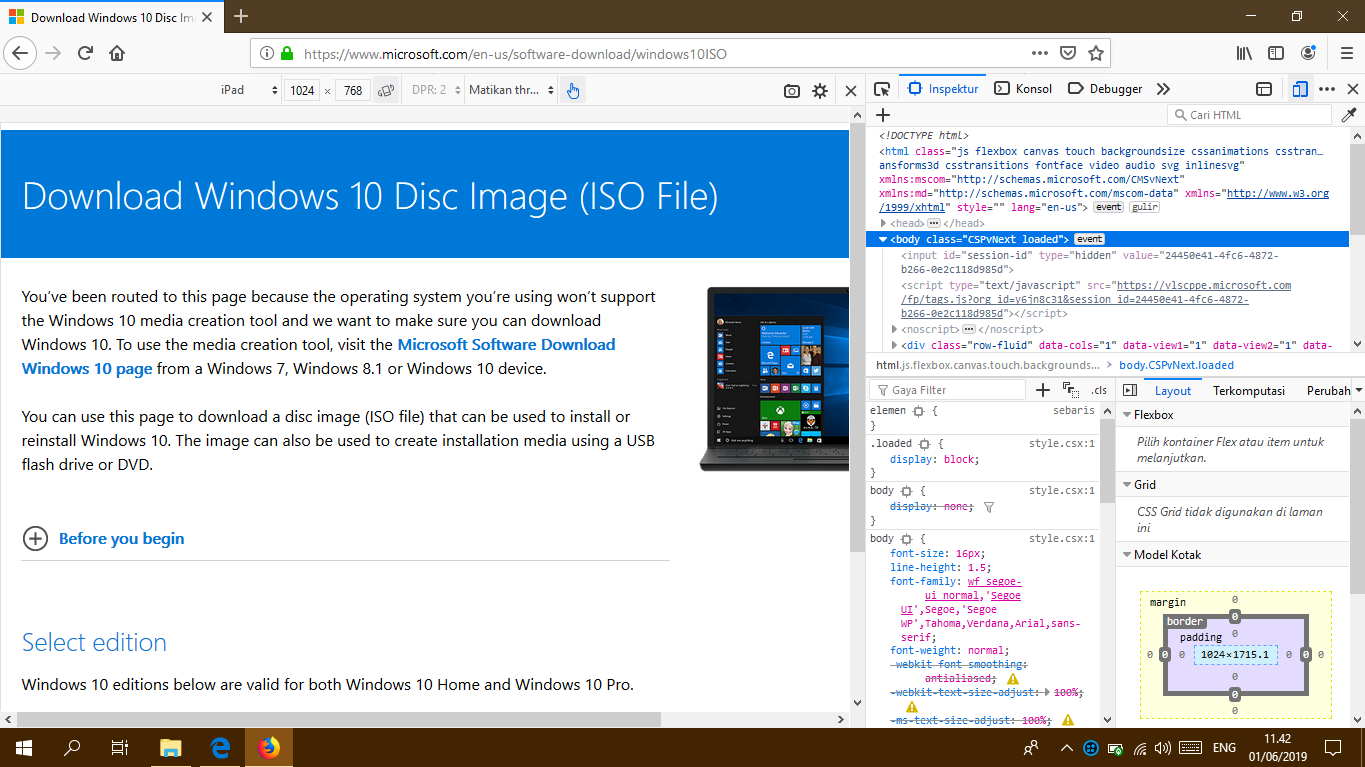
Task: Select html breadcrumb in inspector
Action: coord(988,365)
